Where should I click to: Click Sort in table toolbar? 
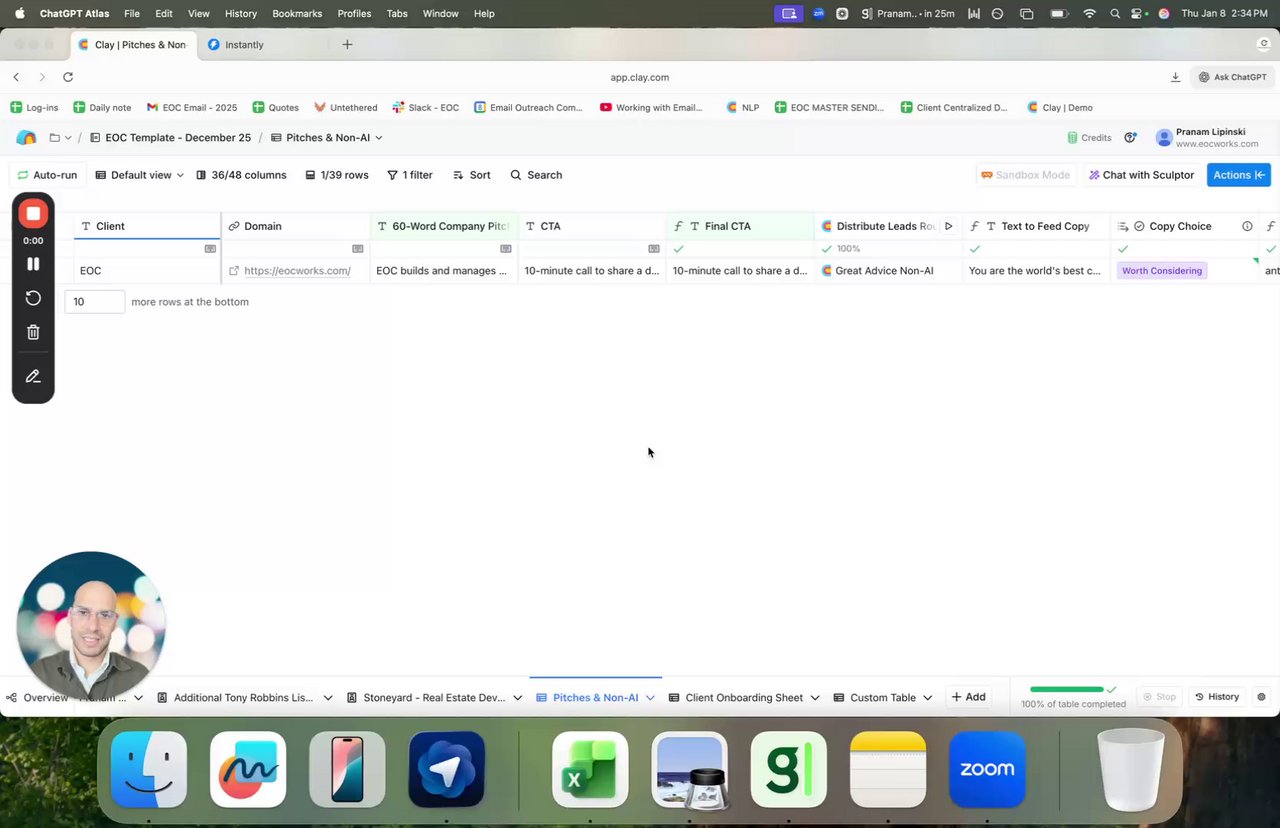click(x=472, y=175)
